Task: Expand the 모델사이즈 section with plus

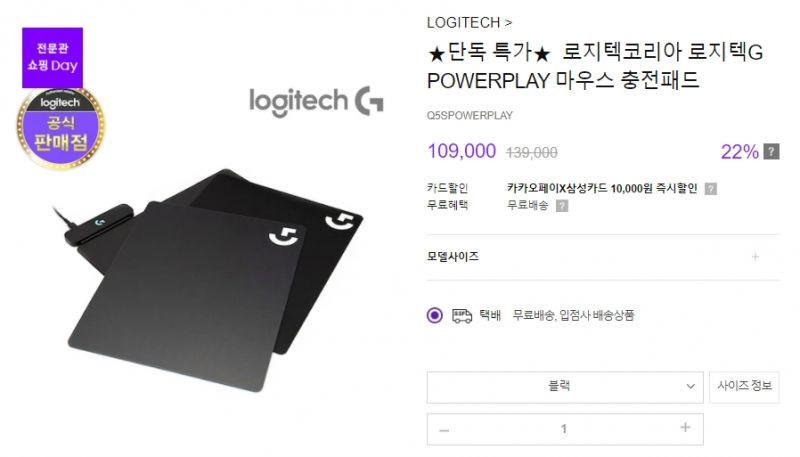Action: coord(755,257)
